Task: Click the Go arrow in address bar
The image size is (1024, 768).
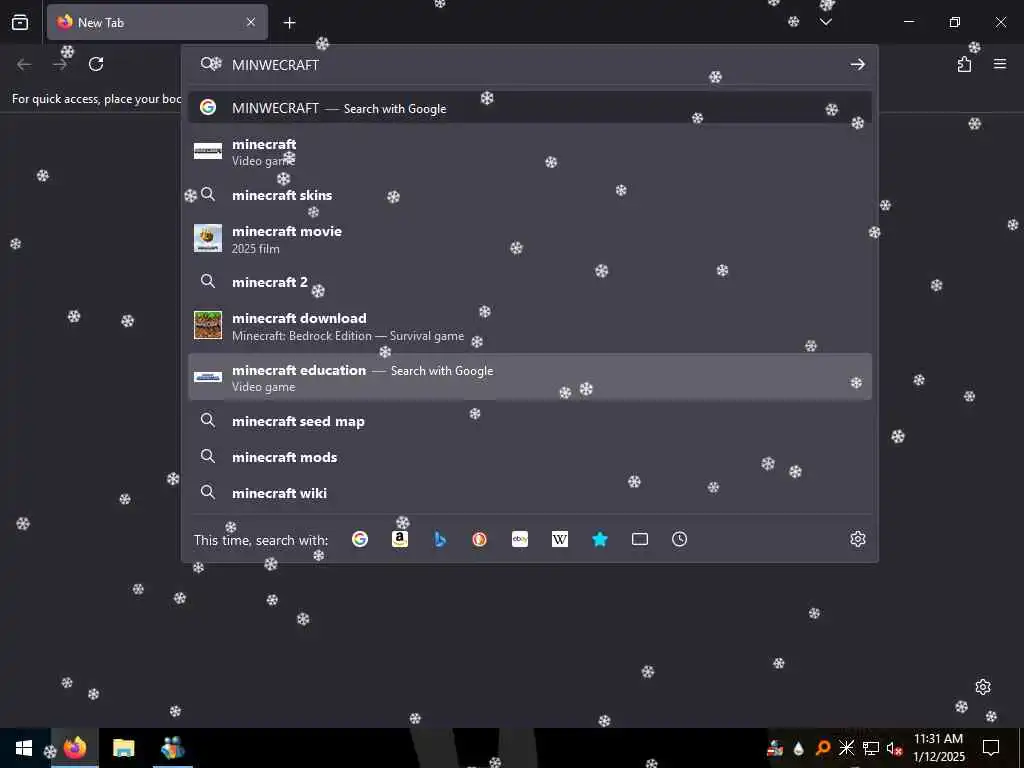Action: (x=857, y=64)
